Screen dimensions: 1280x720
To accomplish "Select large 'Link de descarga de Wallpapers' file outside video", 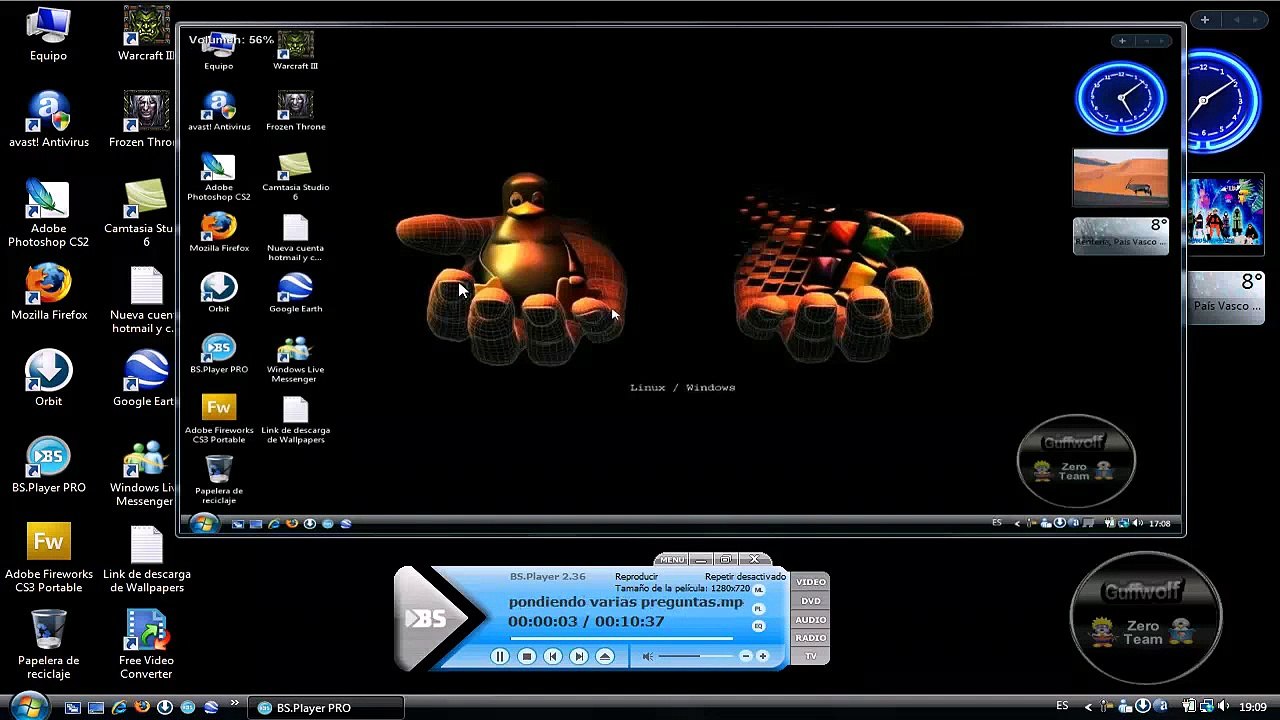I will 146,558.
